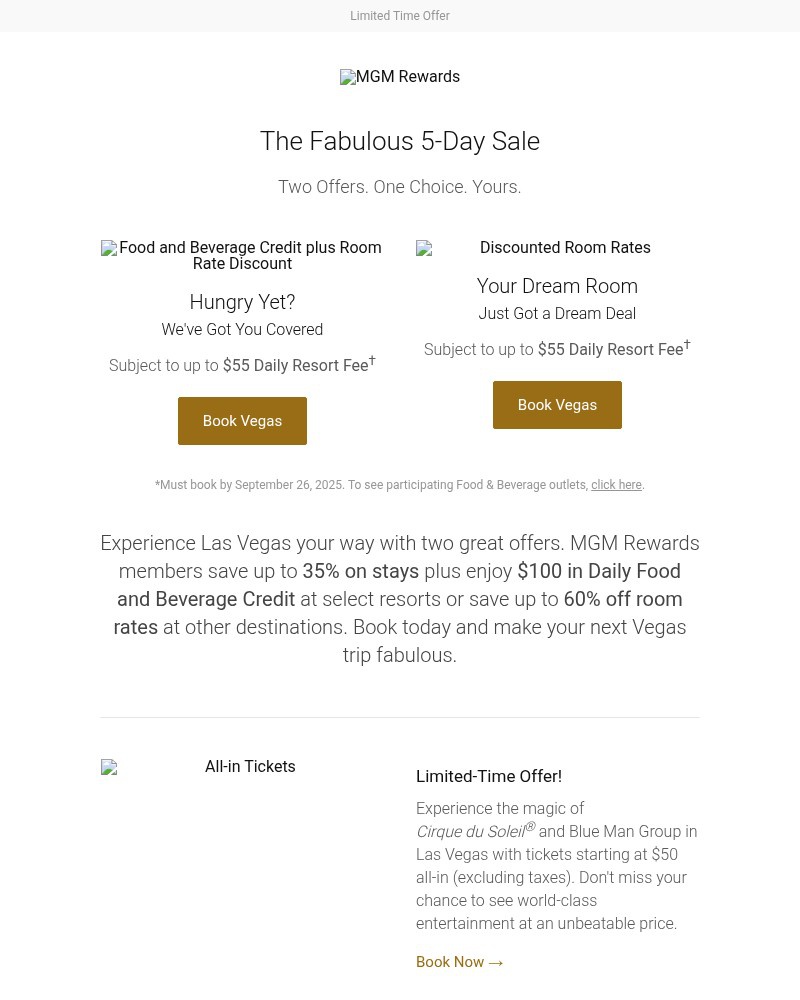
Task: Click the All-in Tickets image caption
Action: pos(250,767)
